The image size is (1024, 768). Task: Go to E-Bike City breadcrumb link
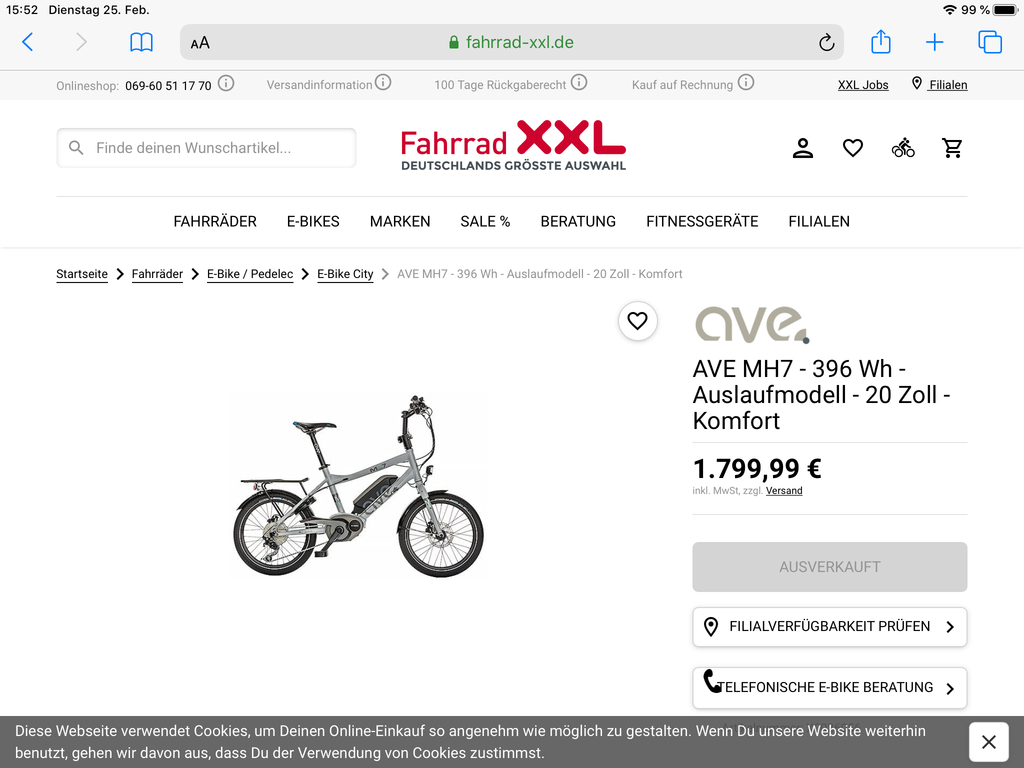(345, 274)
